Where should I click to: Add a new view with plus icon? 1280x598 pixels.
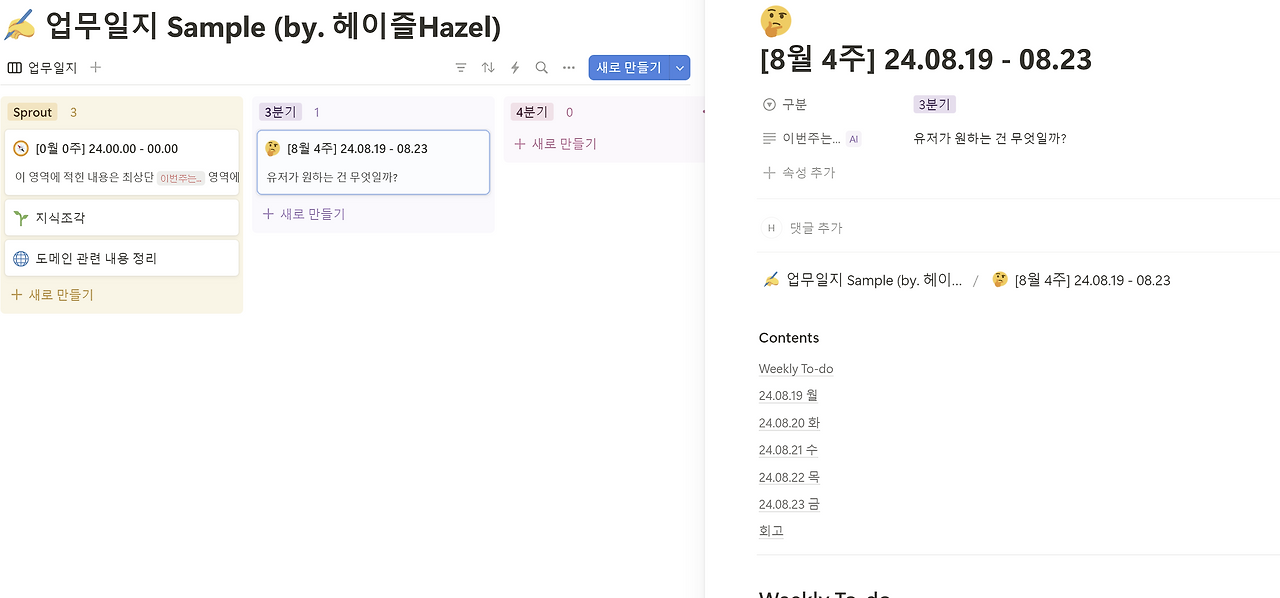tap(96, 68)
